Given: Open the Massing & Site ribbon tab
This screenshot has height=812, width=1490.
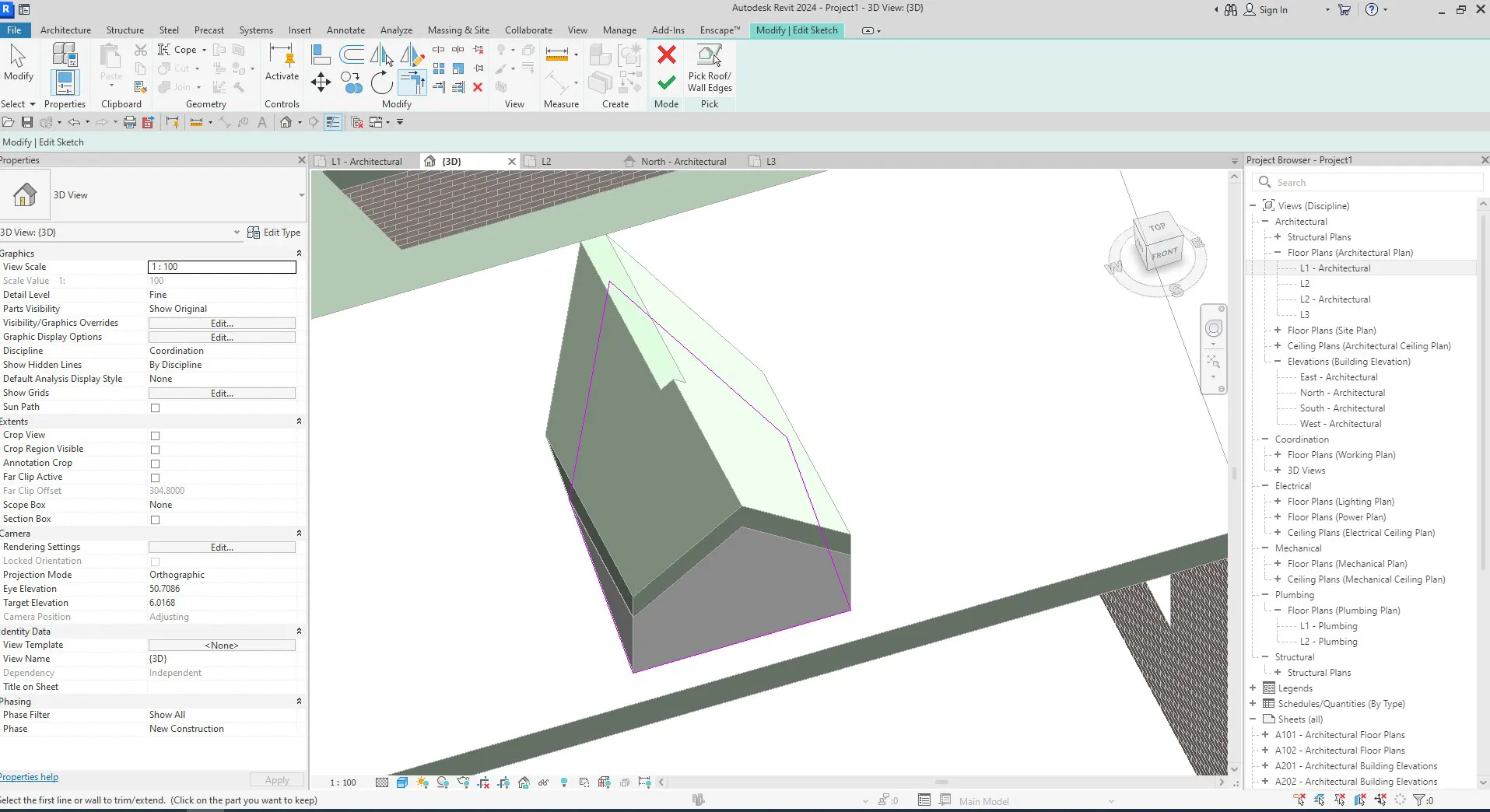Looking at the screenshot, I should [458, 30].
